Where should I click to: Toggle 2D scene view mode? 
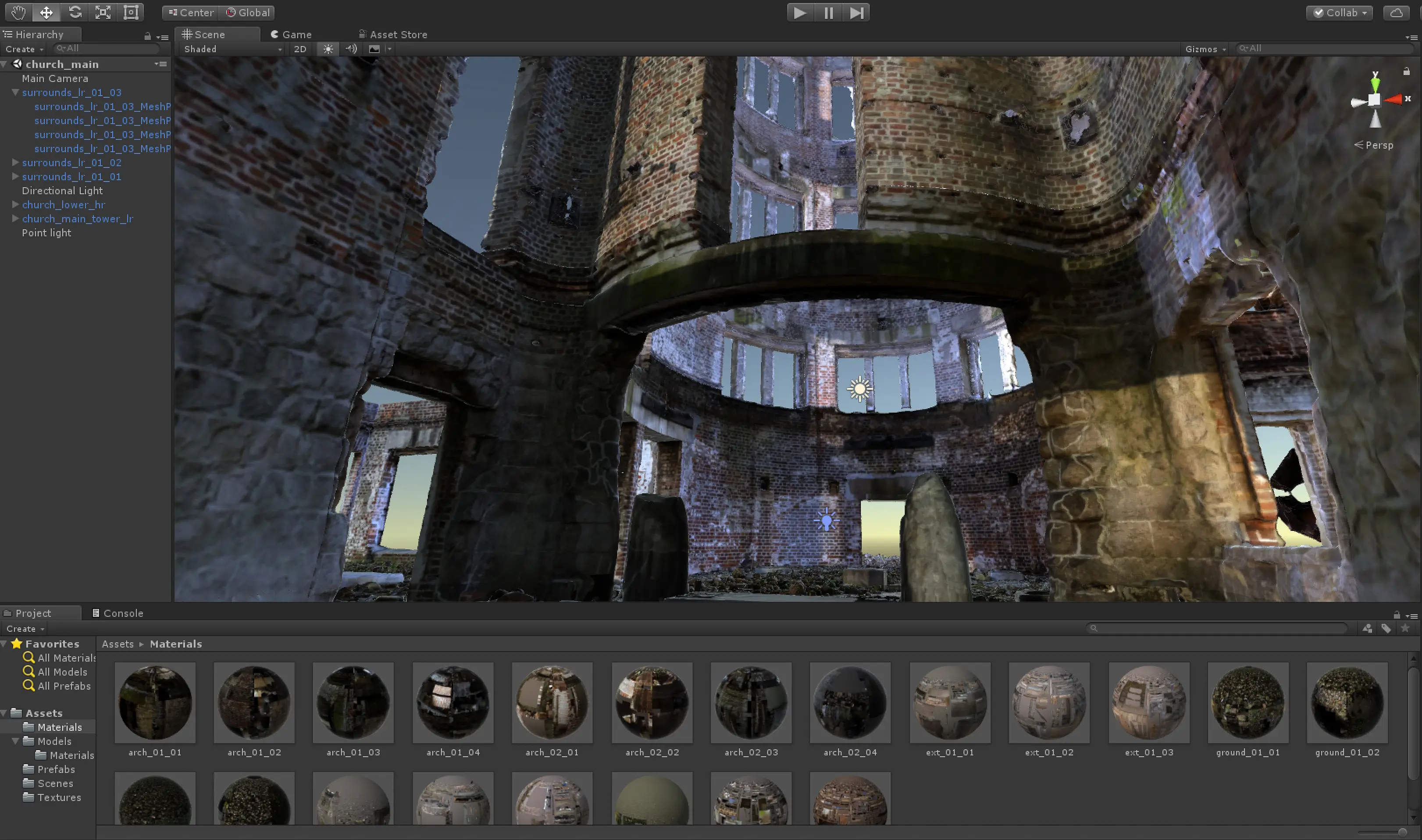click(300, 49)
